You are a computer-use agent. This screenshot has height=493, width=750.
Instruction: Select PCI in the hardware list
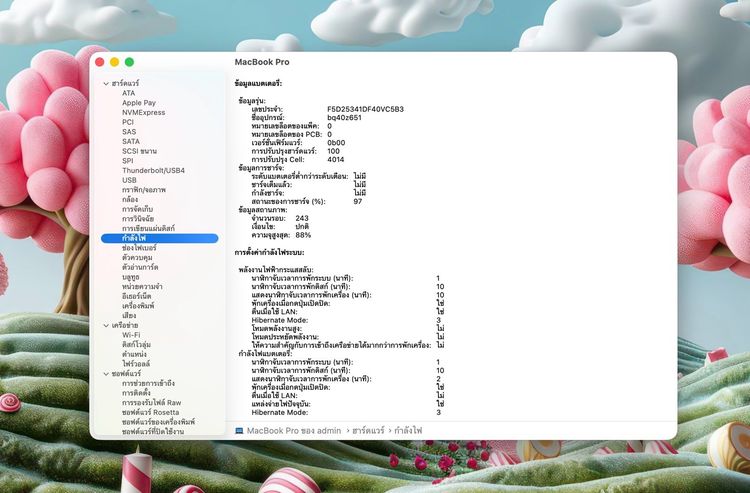pyautogui.click(x=128, y=122)
